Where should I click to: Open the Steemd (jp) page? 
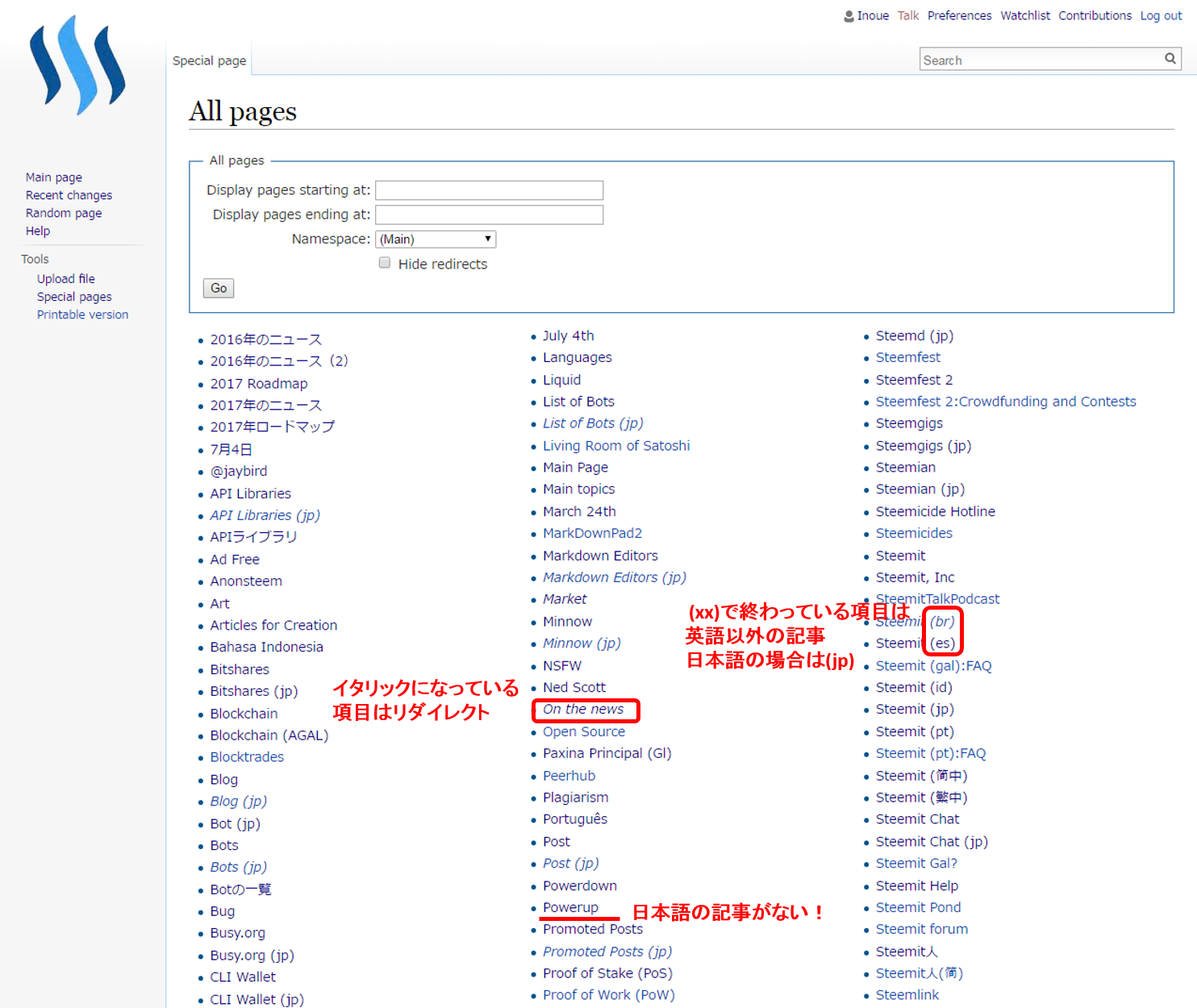915,335
